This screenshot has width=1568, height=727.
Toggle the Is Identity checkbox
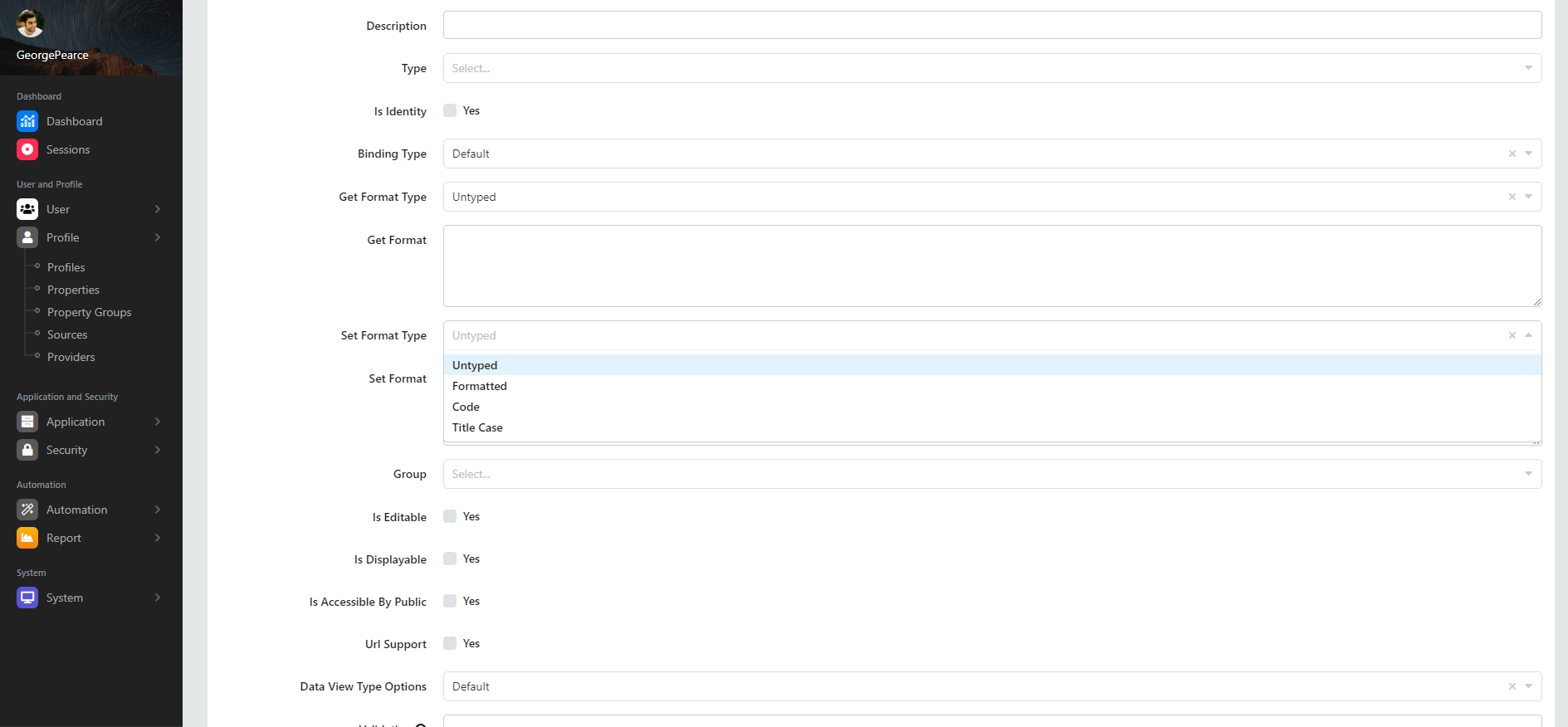click(x=450, y=110)
